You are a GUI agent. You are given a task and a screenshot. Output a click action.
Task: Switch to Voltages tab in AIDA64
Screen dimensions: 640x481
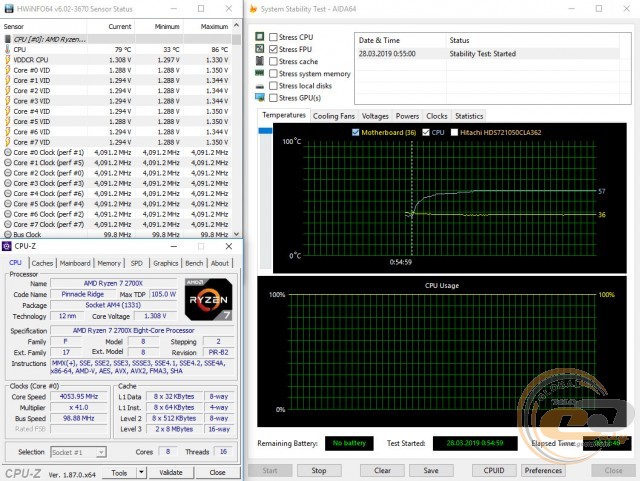click(x=375, y=116)
